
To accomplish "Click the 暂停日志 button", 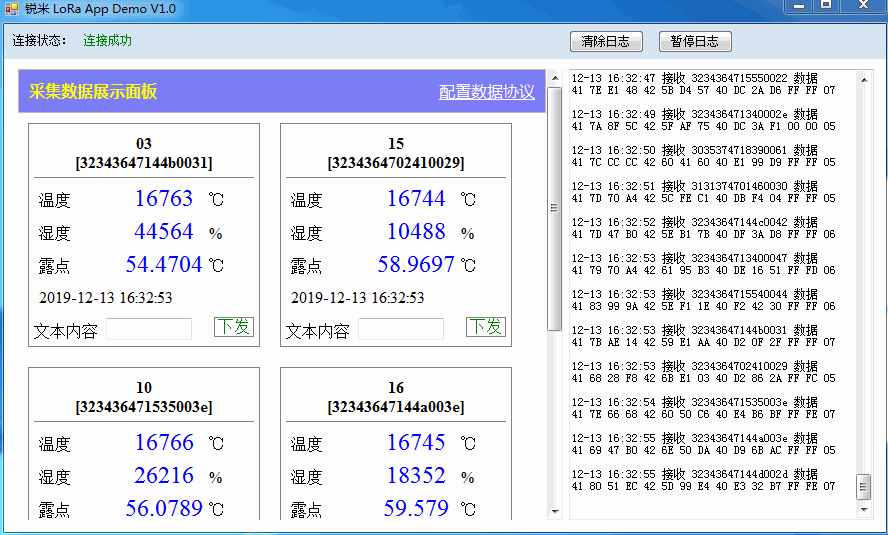I will pyautogui.click(x=695, y=41).
